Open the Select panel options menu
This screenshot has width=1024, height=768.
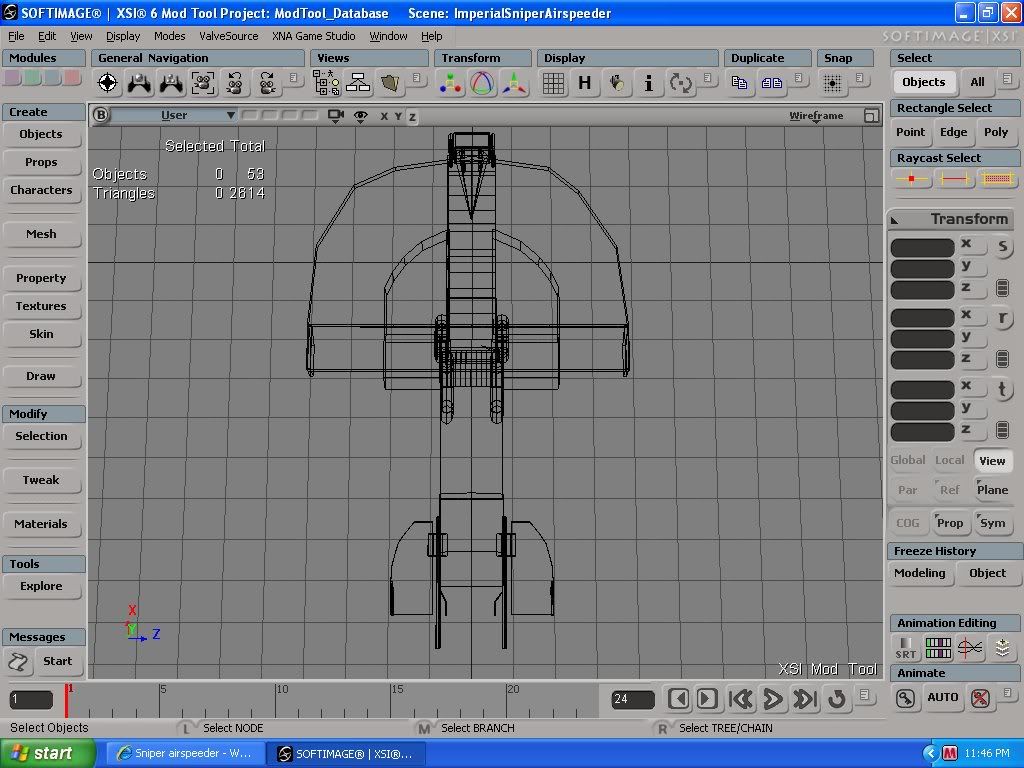(x=1008, y=79)
